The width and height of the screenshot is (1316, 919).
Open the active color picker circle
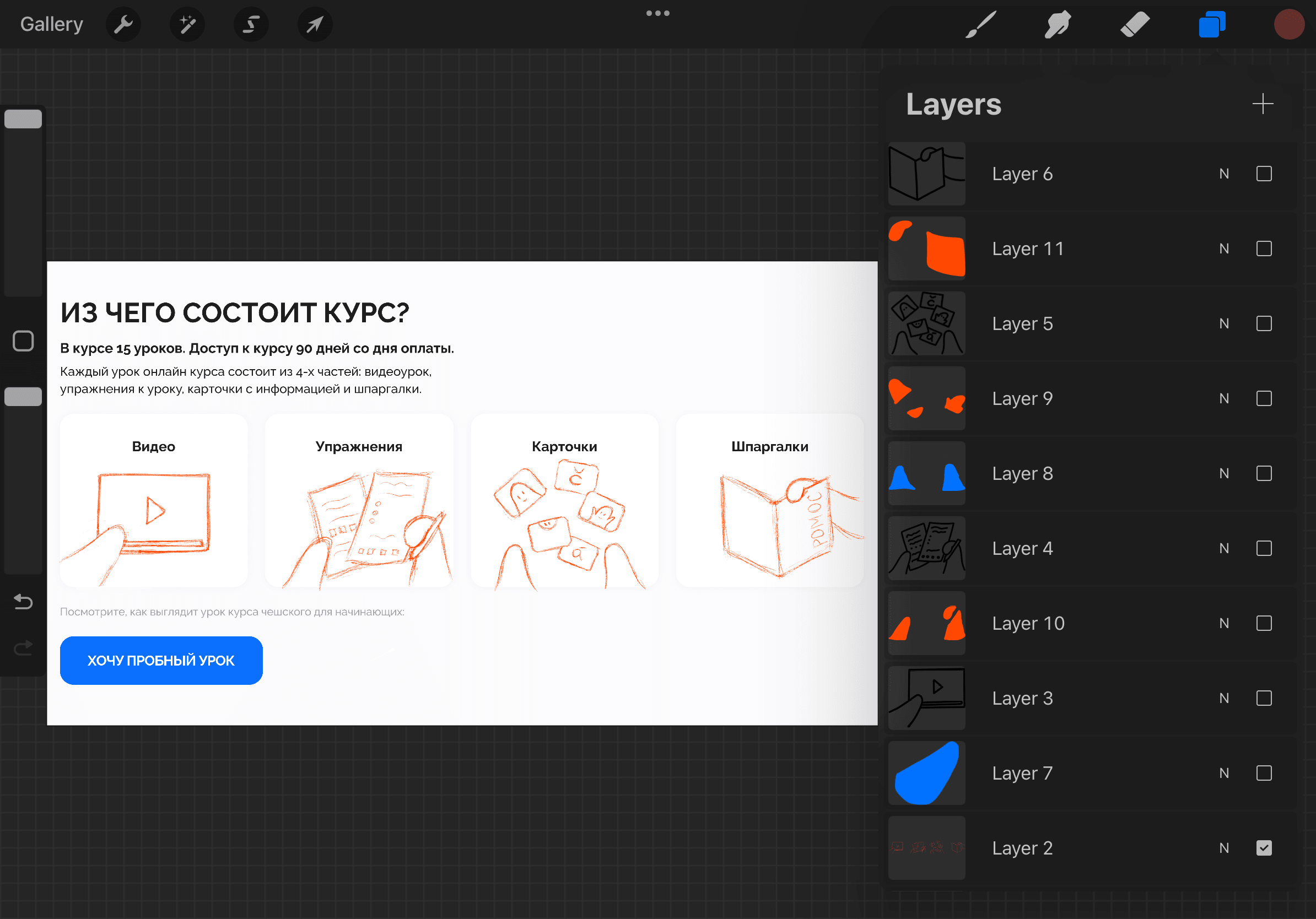[1289, 25]
